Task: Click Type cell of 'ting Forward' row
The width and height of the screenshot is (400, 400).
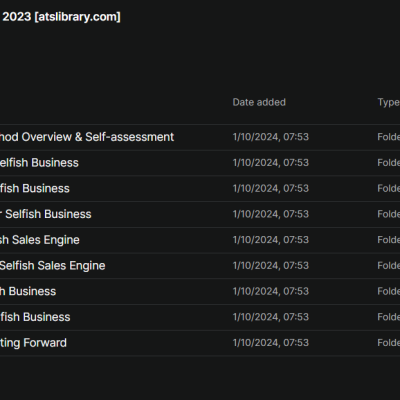Action: 388,343
